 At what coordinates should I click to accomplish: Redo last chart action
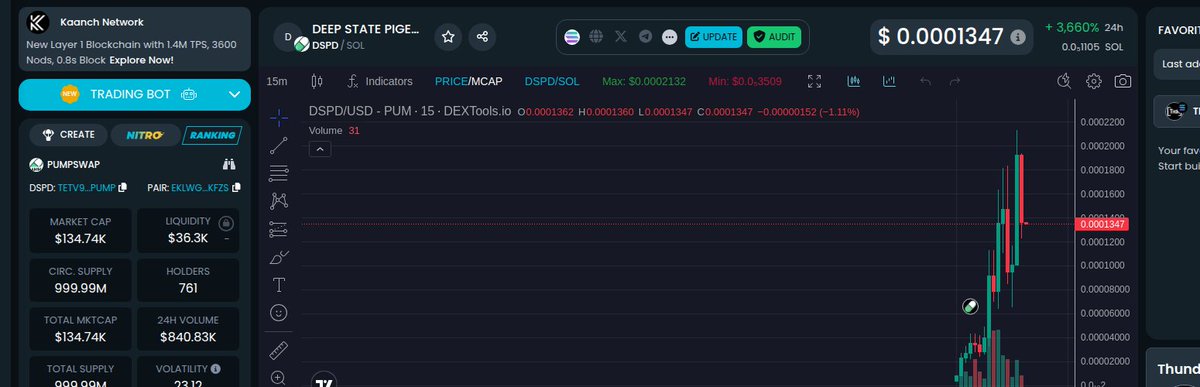tap(955, 81)
